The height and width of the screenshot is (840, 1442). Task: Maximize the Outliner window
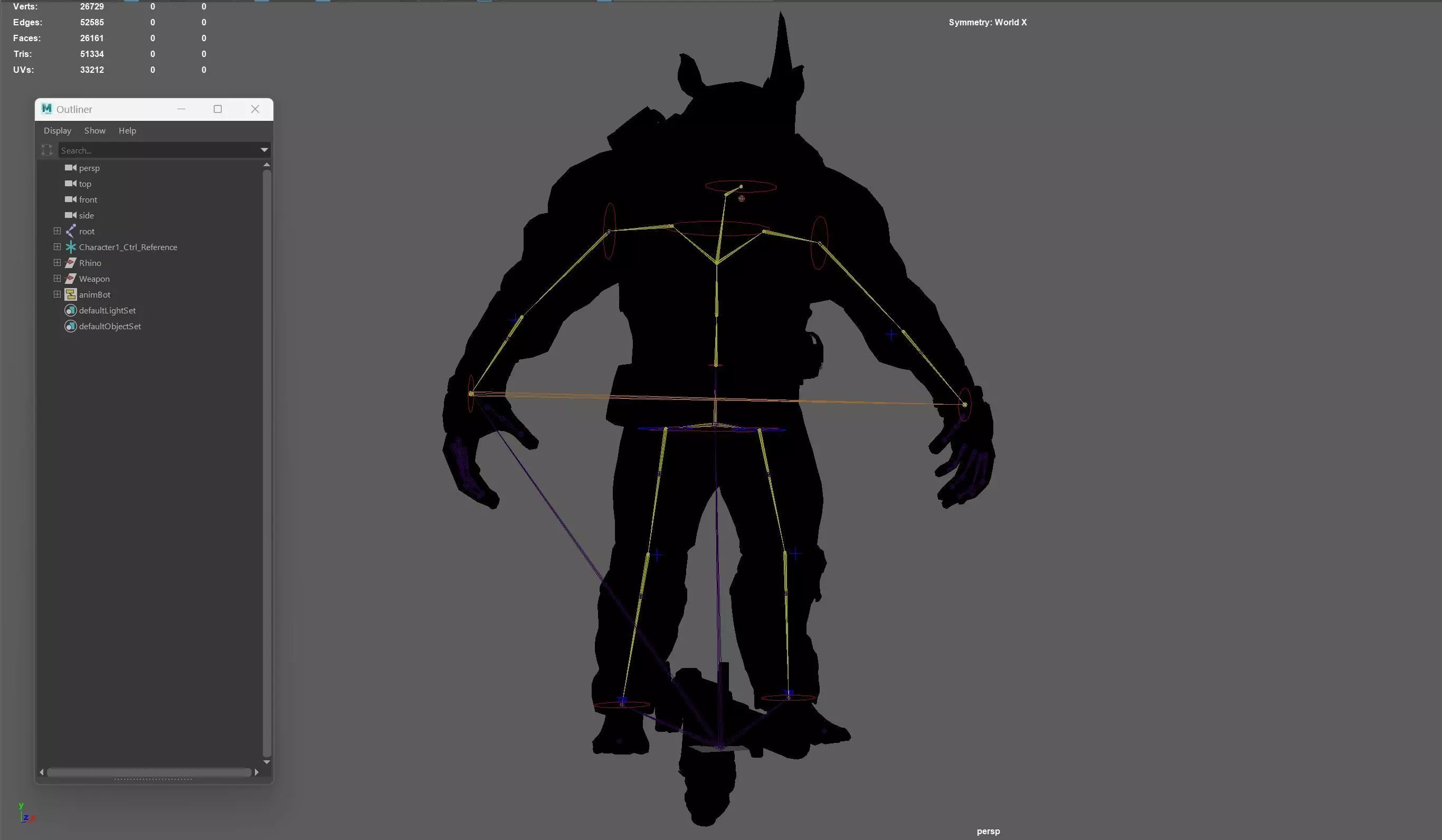point(217,109)
